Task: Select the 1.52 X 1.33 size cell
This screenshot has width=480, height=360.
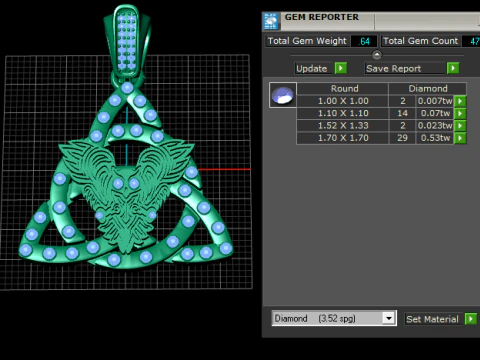Action: coord(343,126)
